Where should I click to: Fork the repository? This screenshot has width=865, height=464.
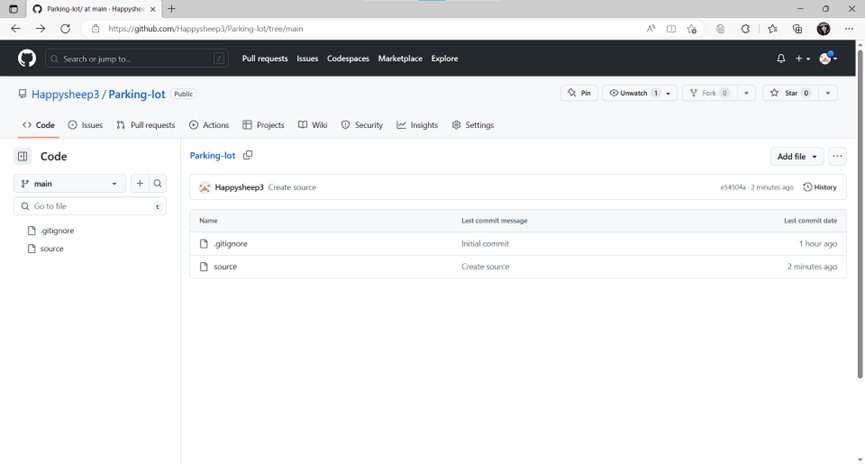coord(710,93)
